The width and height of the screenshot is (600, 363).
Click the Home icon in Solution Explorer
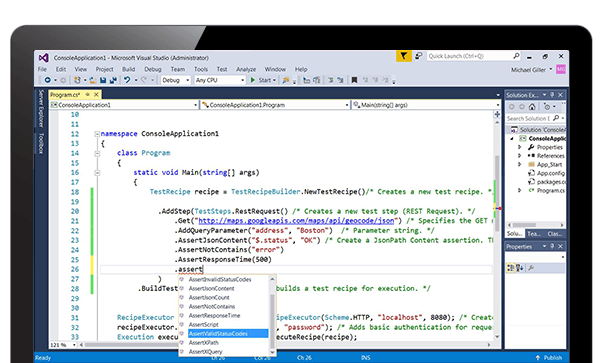(532, 107)
